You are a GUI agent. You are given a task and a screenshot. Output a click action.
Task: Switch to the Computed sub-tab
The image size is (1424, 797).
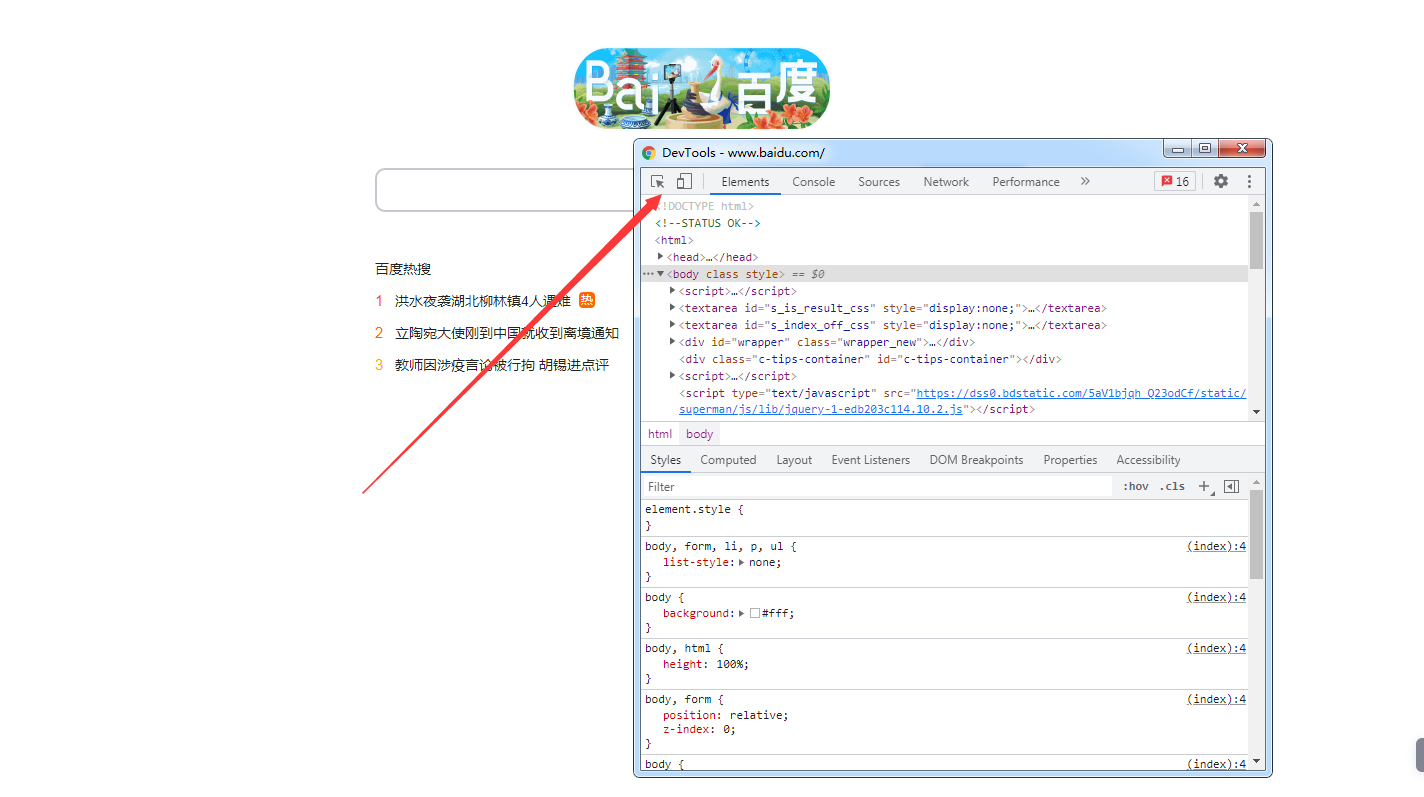pyautogui.click(x=728, y=460)
